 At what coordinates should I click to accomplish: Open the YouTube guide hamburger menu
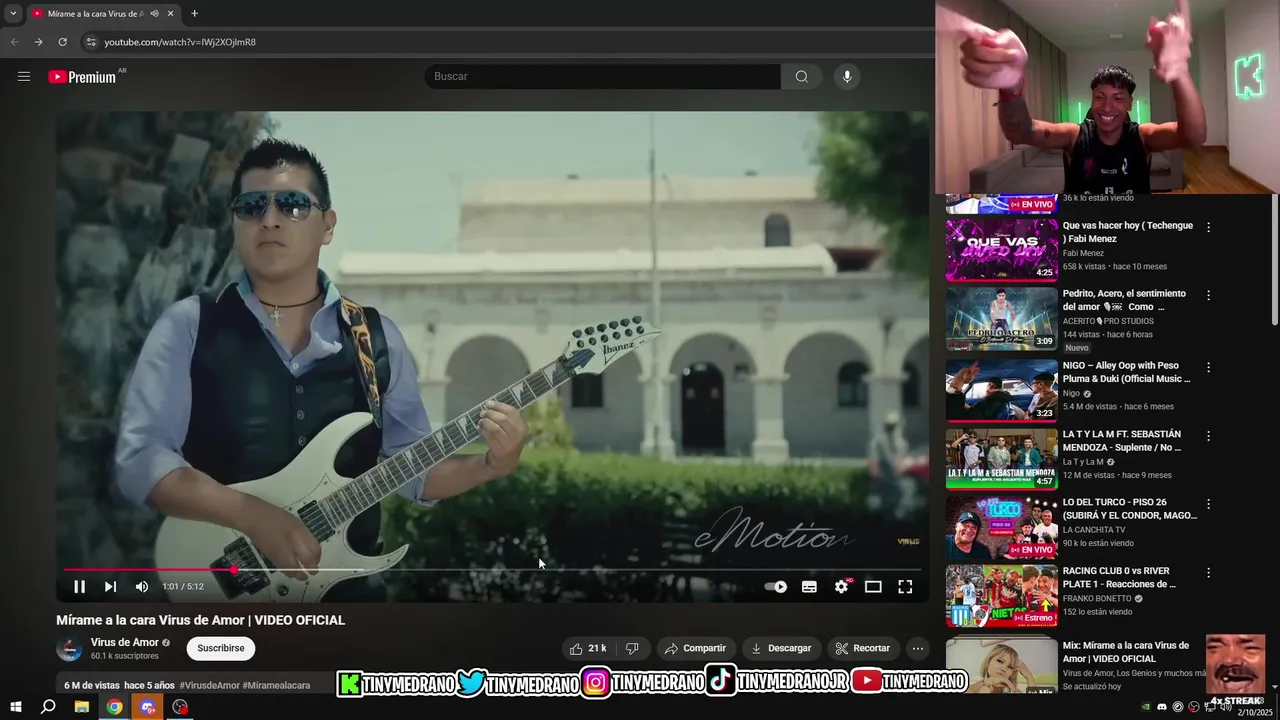pyautogui.click(x=24, y=76)
